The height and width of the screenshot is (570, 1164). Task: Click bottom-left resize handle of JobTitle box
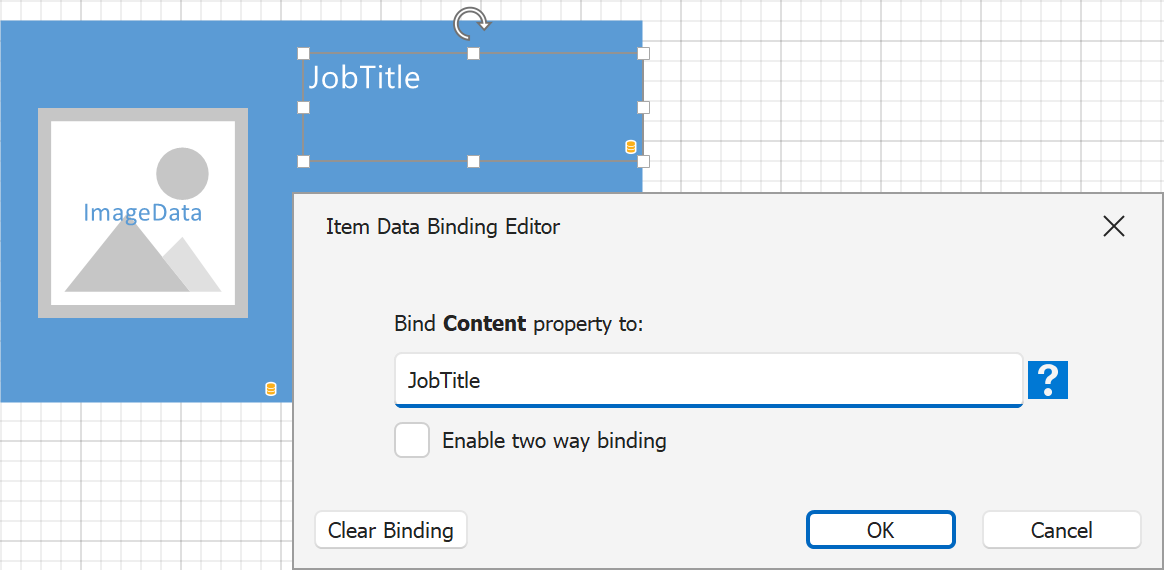pyautogui.click(x=304, y=161)
